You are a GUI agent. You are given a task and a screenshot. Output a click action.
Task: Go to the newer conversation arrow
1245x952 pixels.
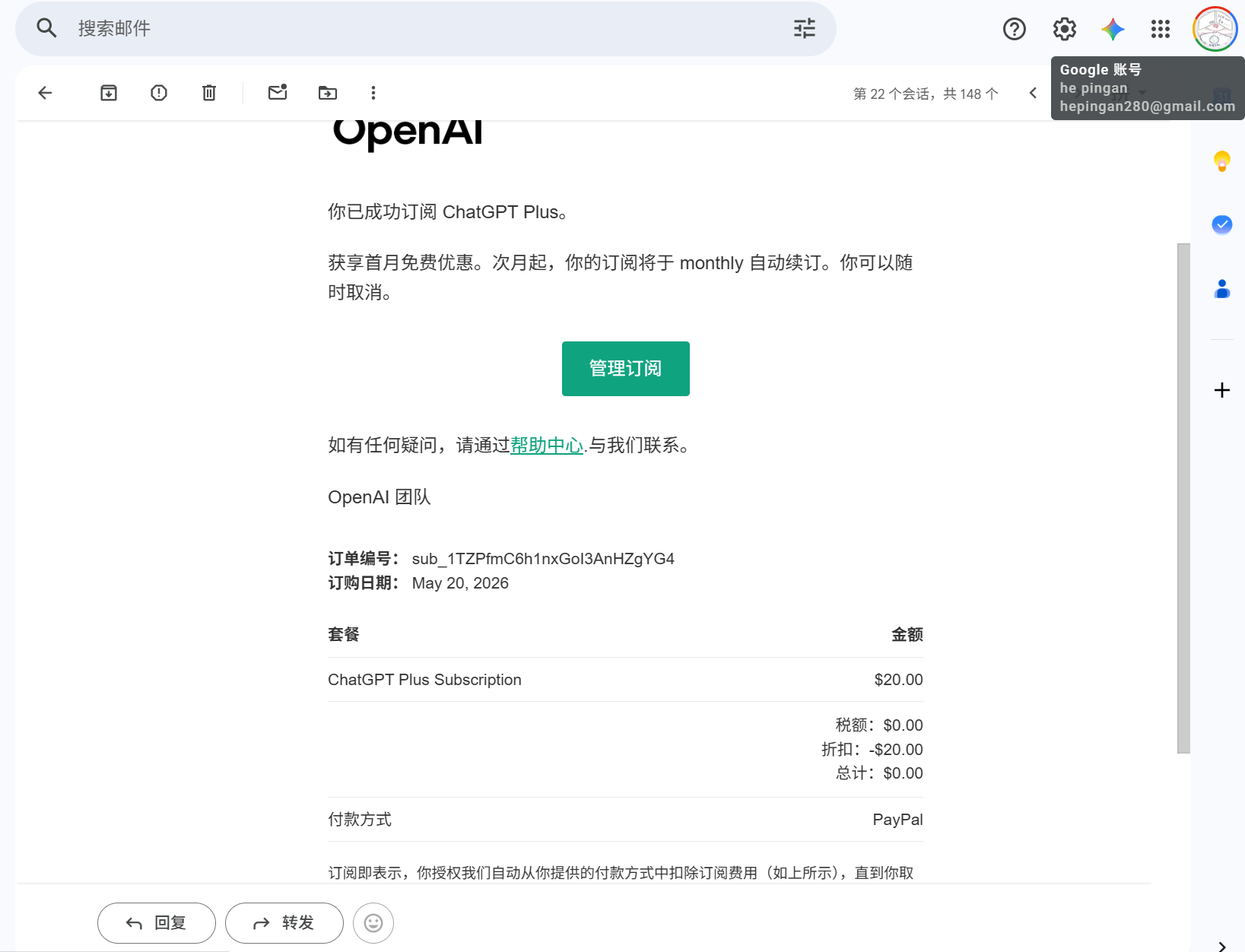click(1033, 93)
